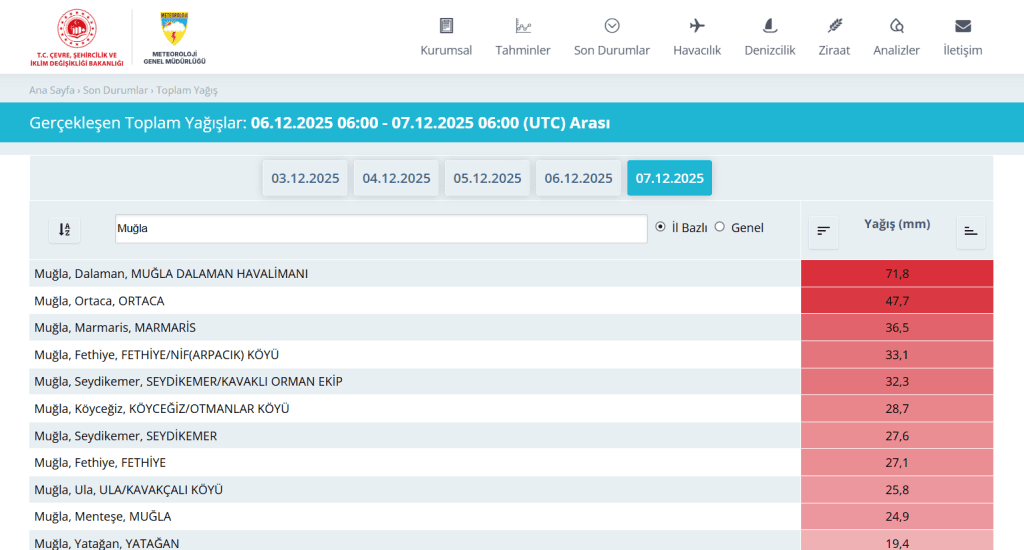This screenshot has height=550, width=1024.
Task: Switch to the 06.12.2025 date tab
Action: [x=578, y=178]
